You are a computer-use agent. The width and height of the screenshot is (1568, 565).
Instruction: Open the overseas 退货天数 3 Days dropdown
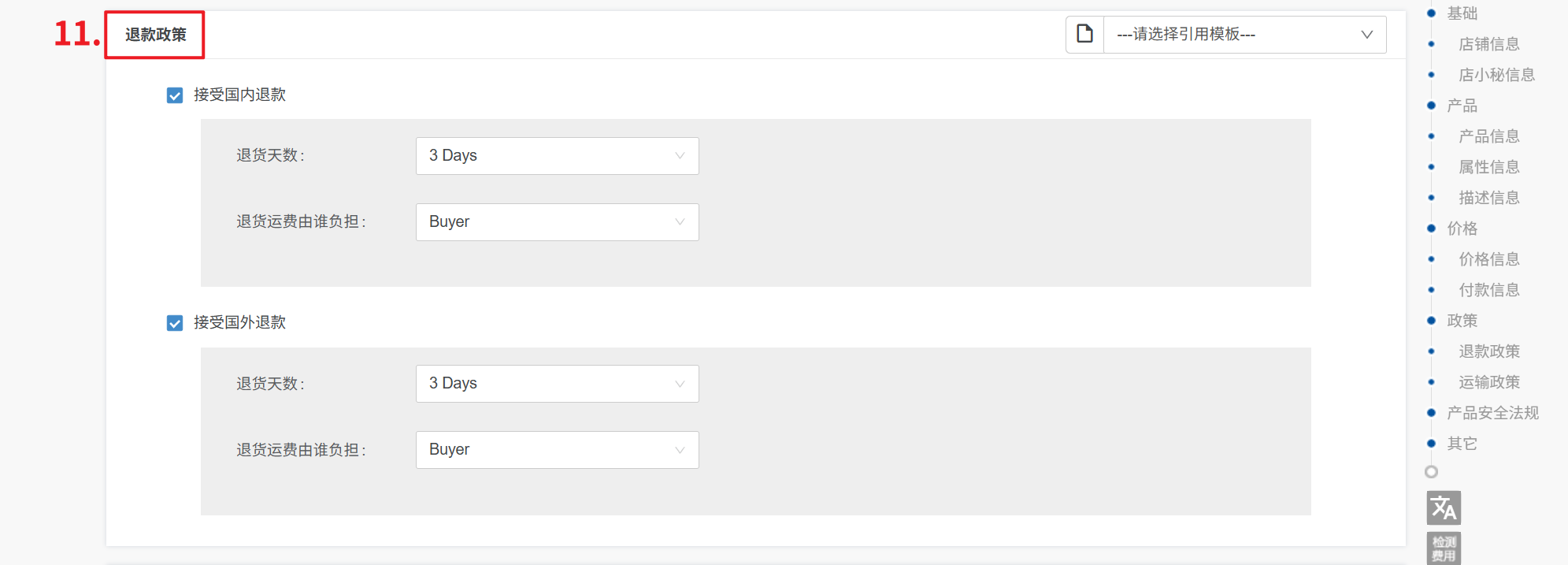point(557,384)
